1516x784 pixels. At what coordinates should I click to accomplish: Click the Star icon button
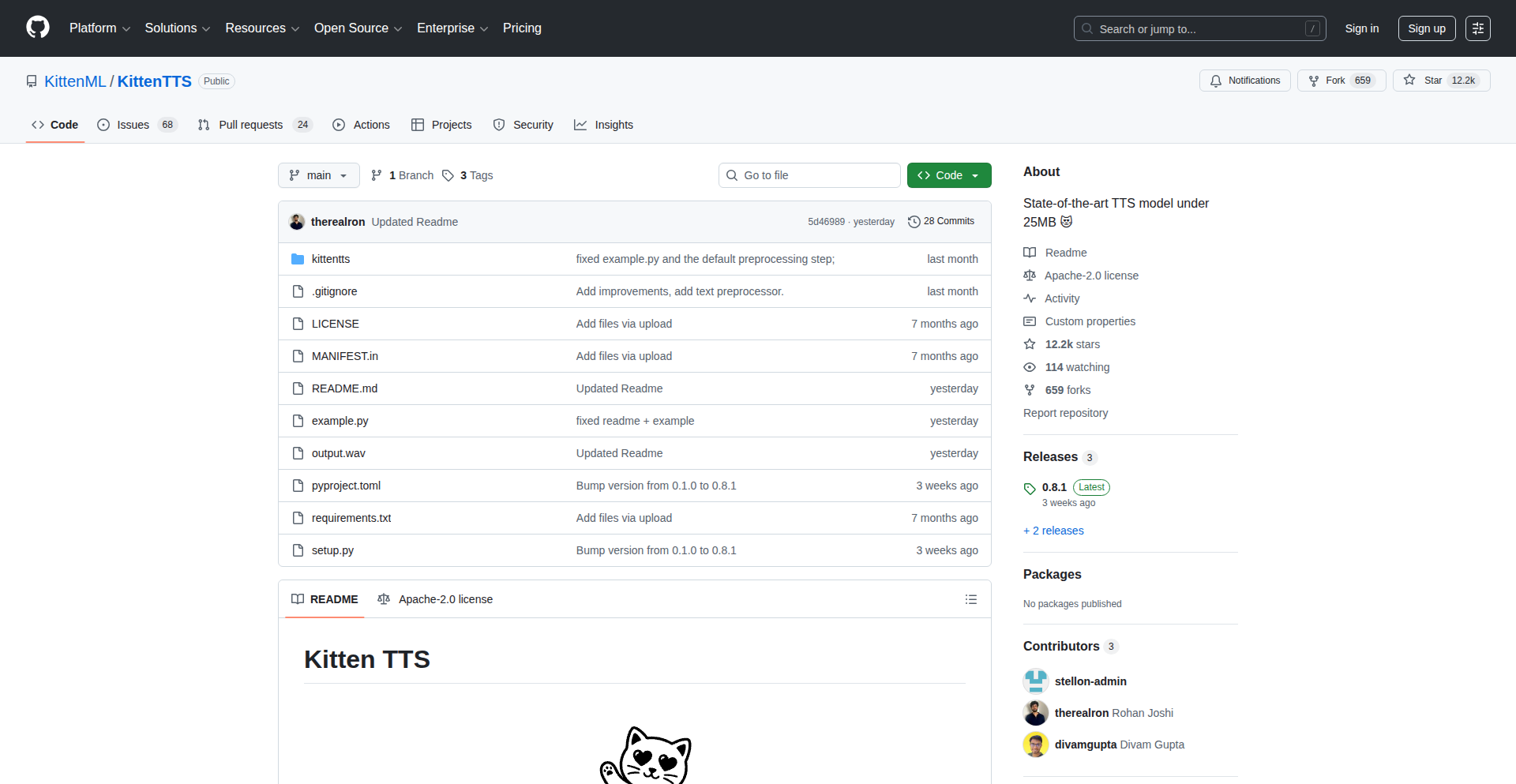point(1409,81)
